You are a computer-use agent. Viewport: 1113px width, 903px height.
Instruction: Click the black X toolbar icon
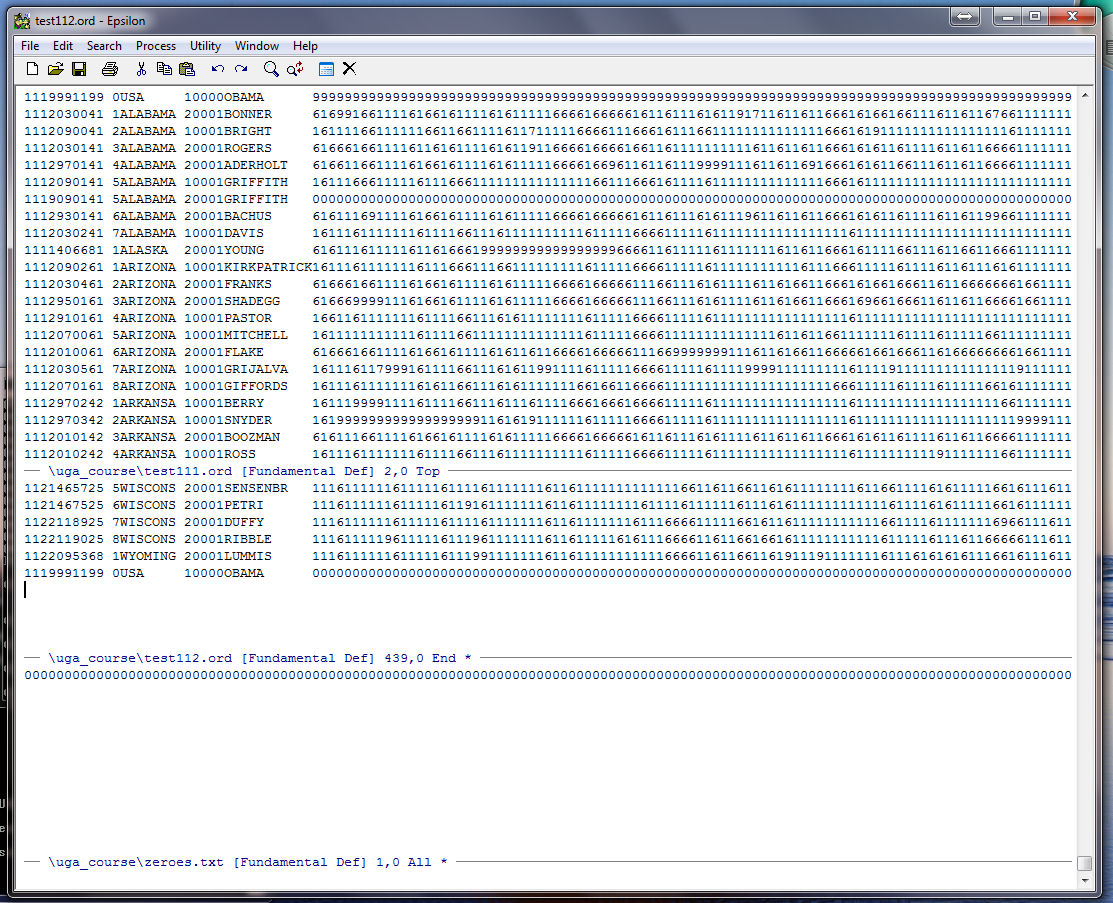[349, 69]
